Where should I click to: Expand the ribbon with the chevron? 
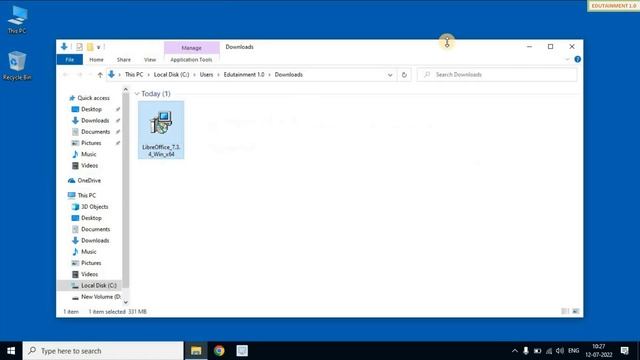(x=567, y=60)
